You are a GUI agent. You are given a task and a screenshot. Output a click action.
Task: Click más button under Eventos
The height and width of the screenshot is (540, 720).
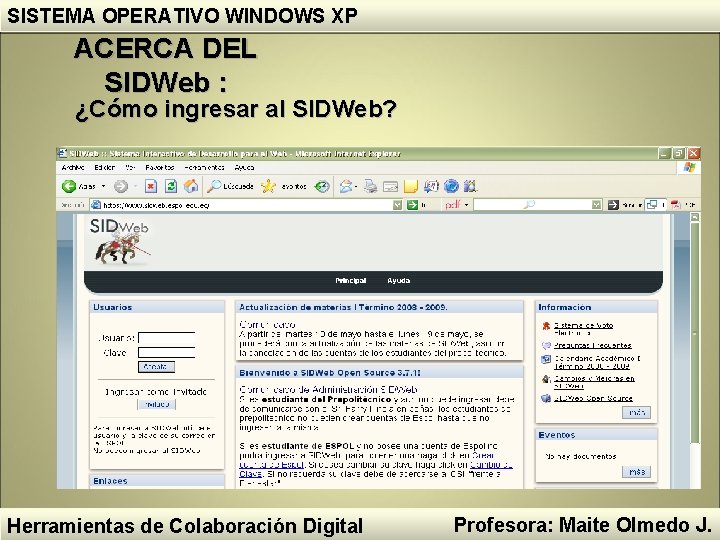[x=637, y=472]
